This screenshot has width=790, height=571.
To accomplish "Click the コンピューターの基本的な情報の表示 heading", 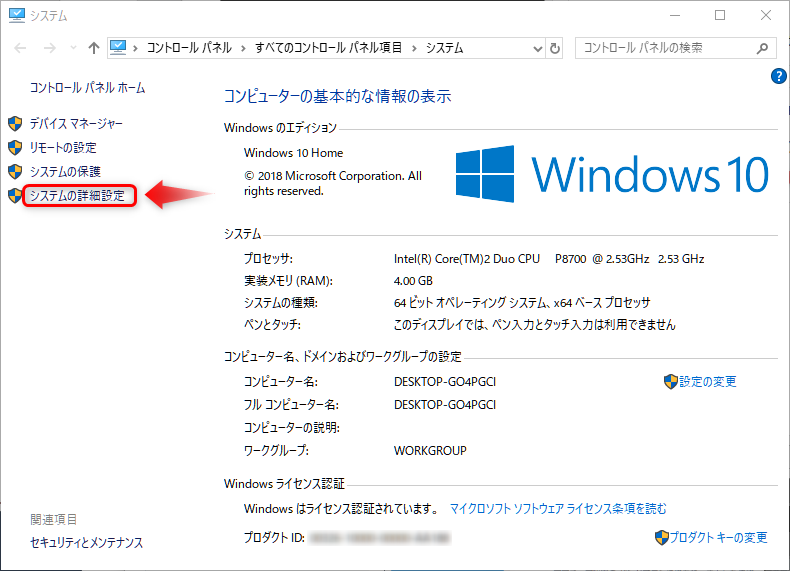I will [337, 96].
